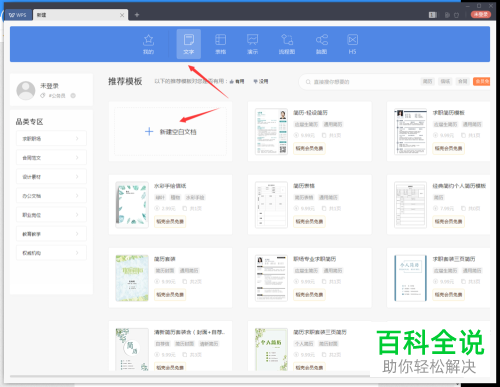Switch to the 新建 tab
The width and height of the screenshot is (500, 387).
(x=80, y=15)
